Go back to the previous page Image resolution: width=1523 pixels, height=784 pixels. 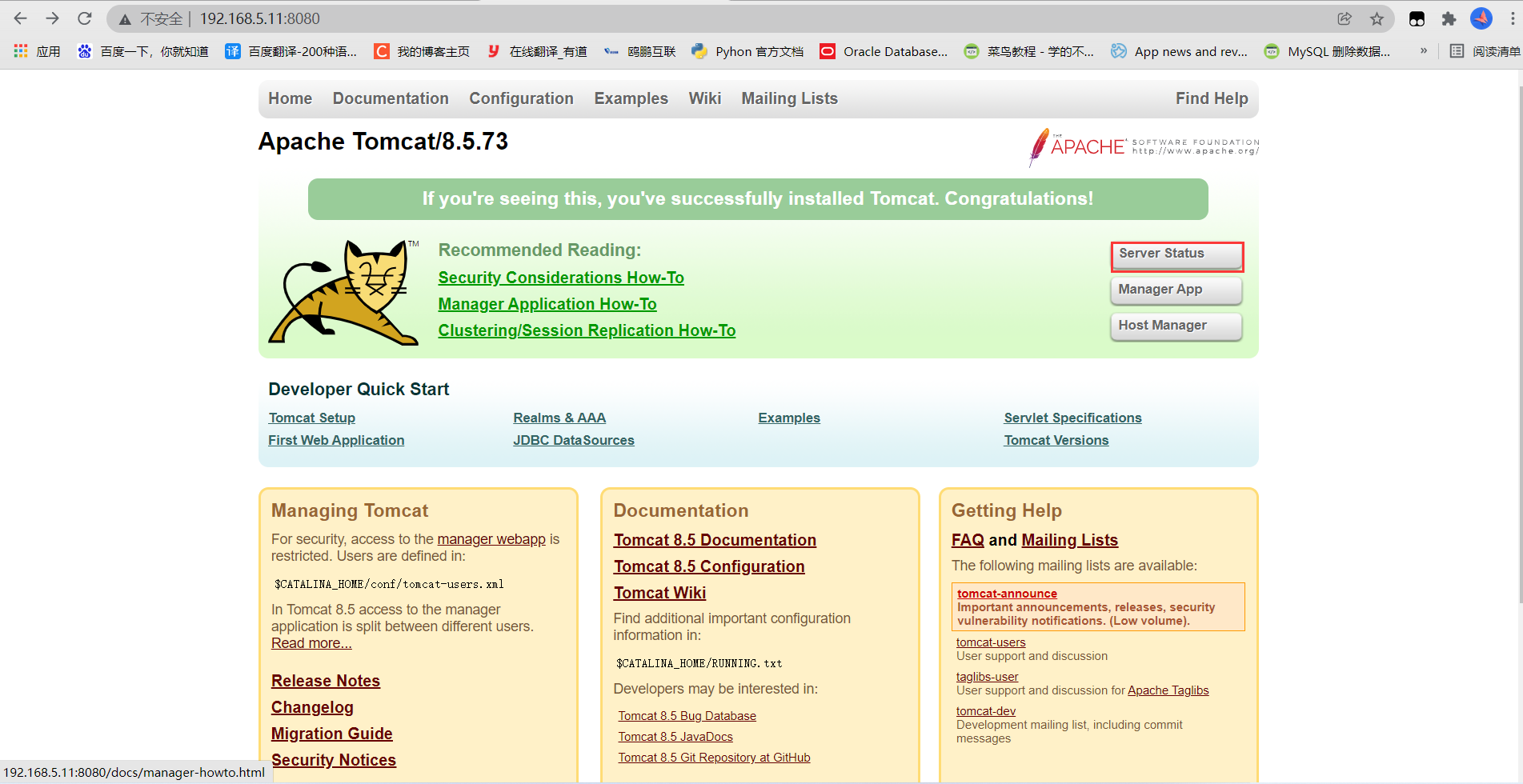[21, 18]
